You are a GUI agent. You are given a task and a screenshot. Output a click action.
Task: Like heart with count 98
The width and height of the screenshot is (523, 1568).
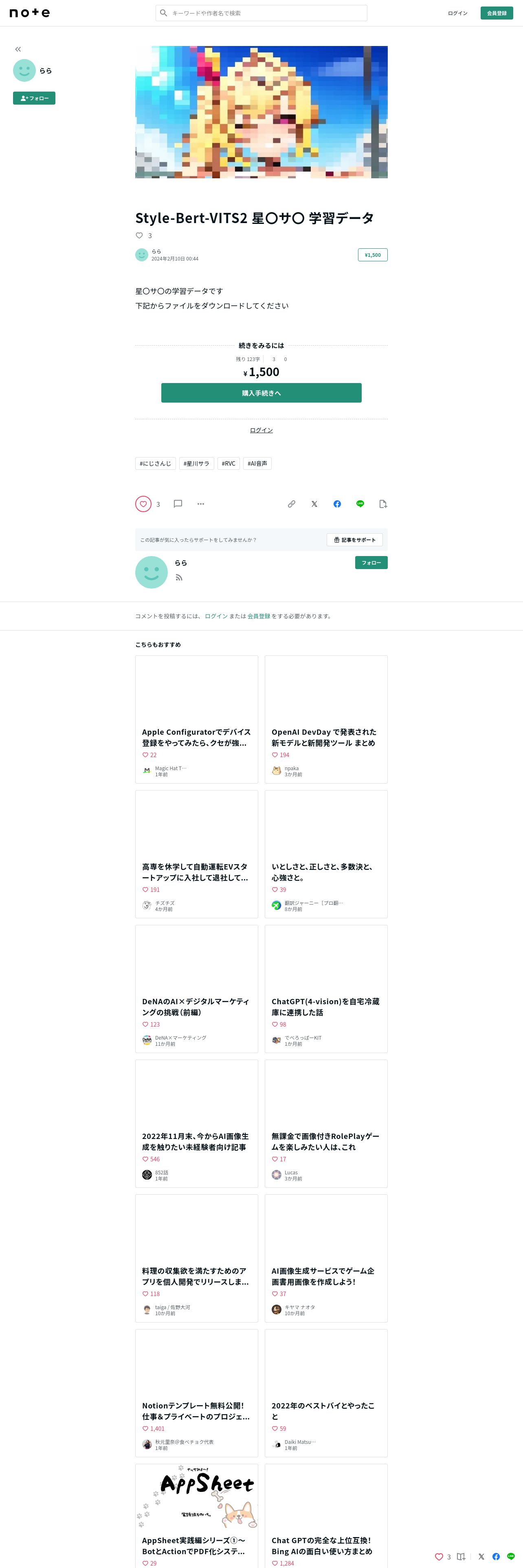(x=275, y=1025)
